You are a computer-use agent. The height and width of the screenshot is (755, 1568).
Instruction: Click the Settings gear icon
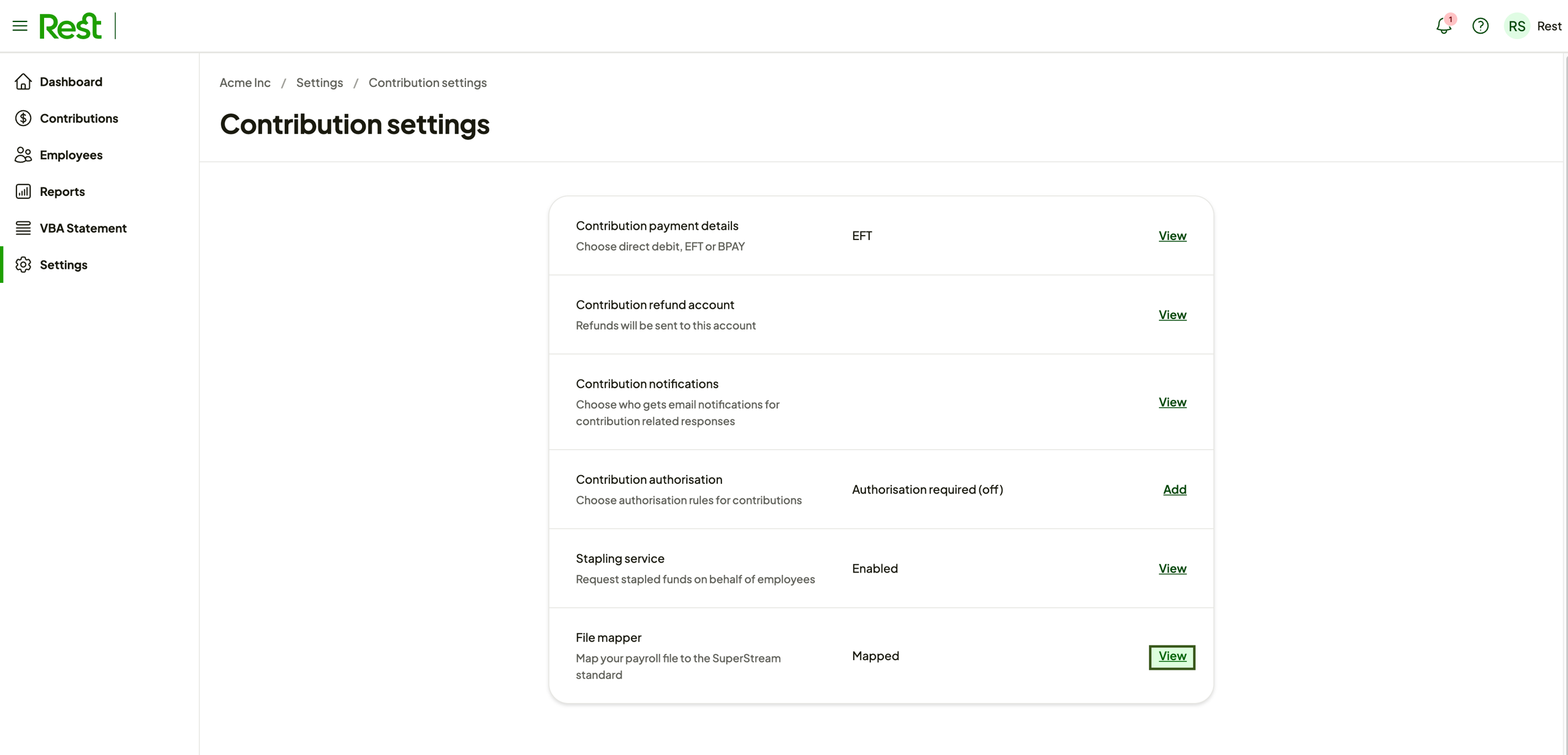coord(23,265)
